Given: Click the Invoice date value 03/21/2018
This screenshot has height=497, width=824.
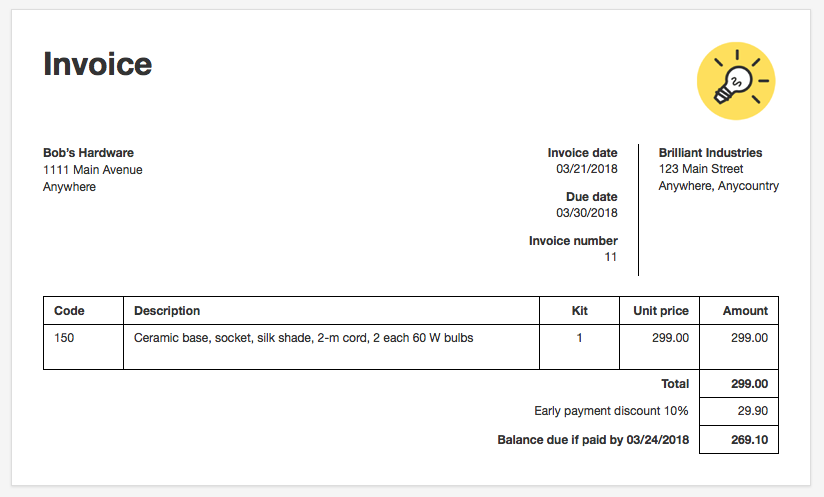Looking at the screenshot, I should 586,169.
